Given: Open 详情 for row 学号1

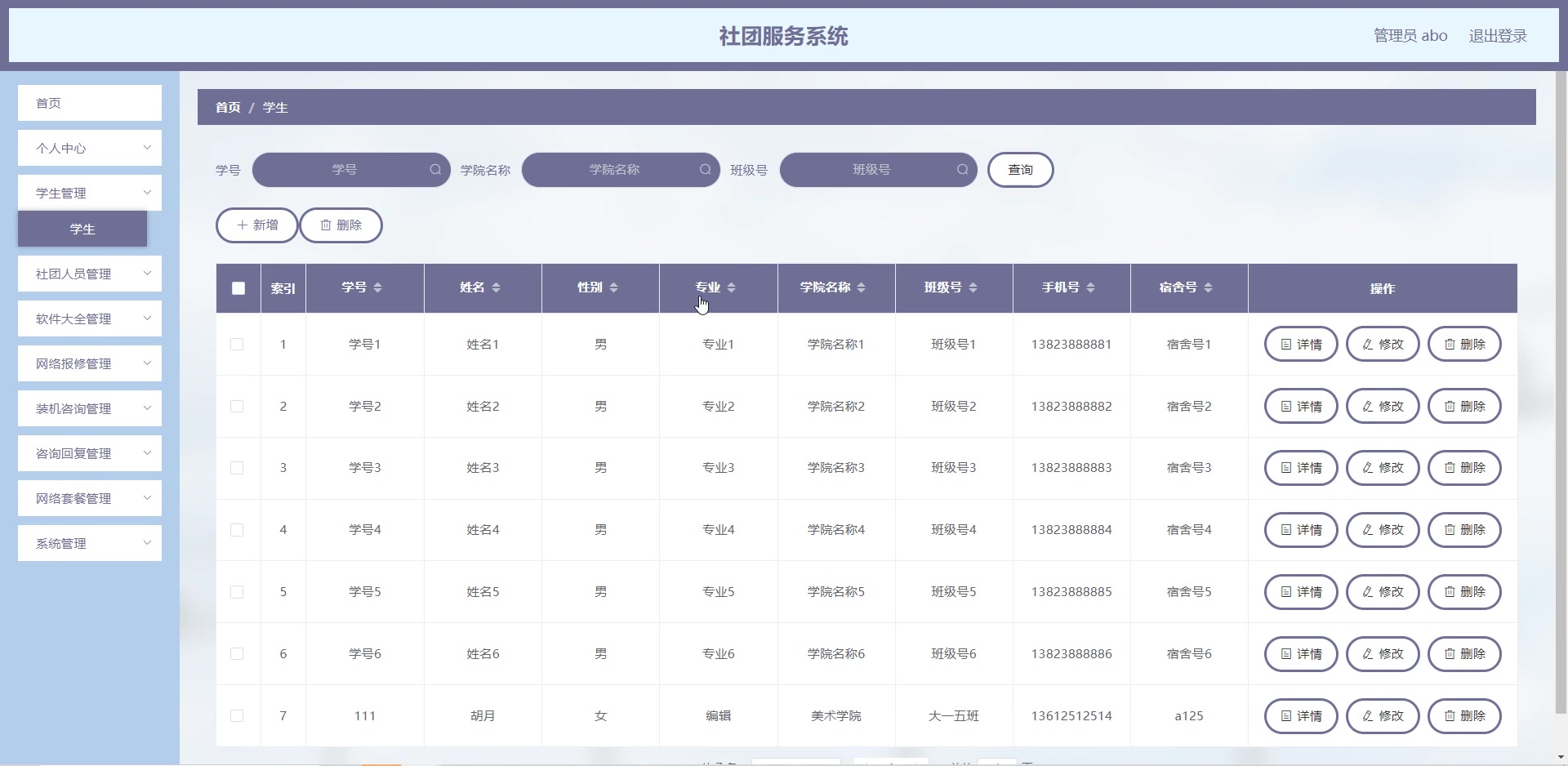Looking at the screenshot, I should point(1301,345).
